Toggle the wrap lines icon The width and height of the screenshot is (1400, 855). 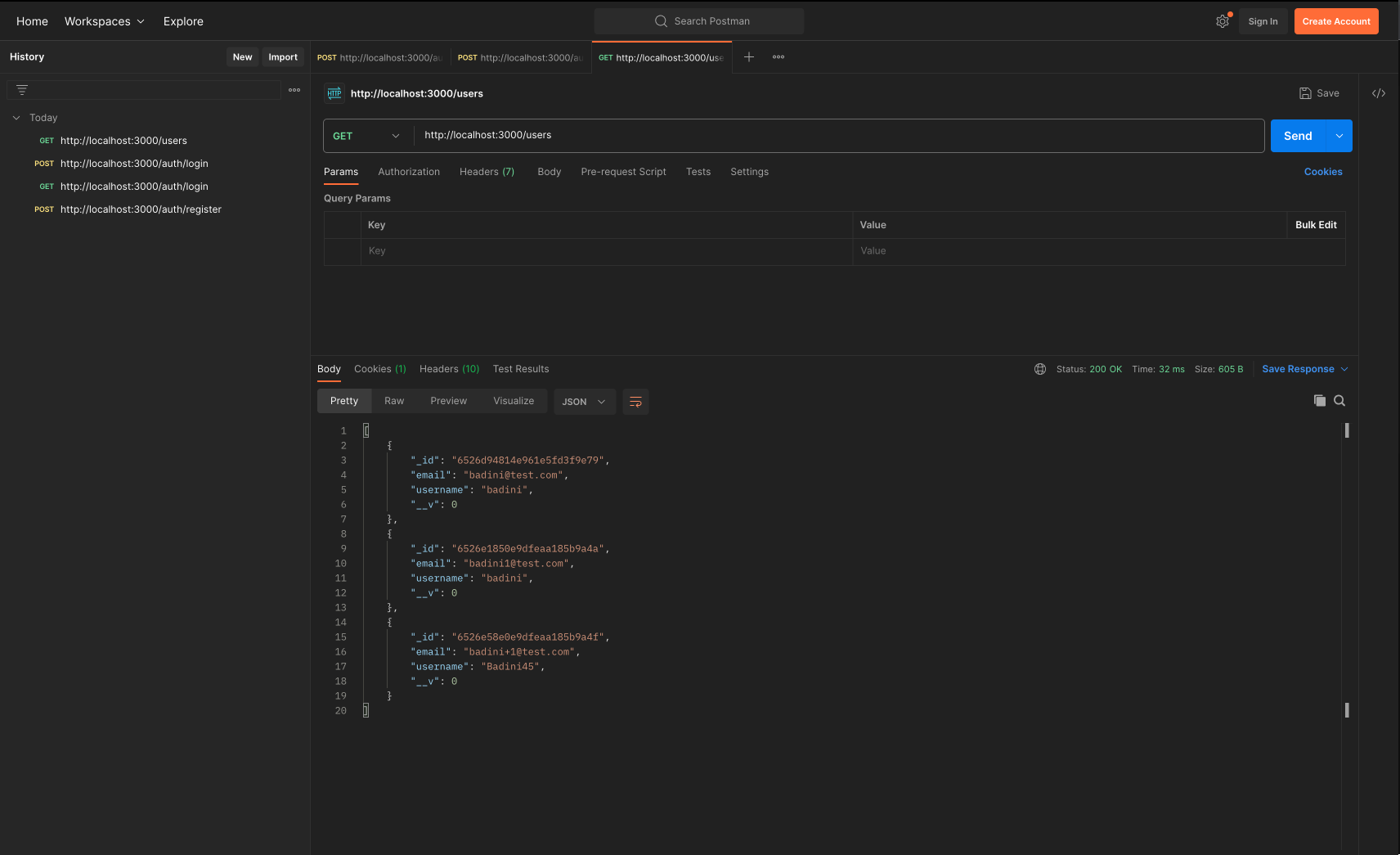635,402
